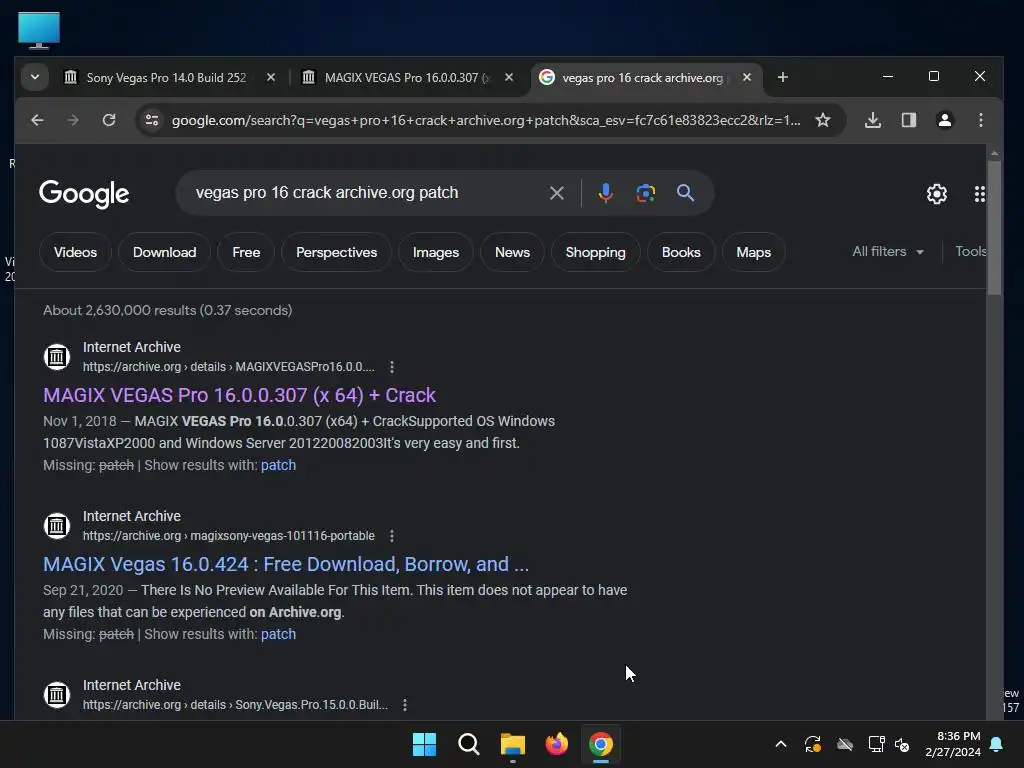Click Internet Archive name of first result

click(x=131, y=347)
